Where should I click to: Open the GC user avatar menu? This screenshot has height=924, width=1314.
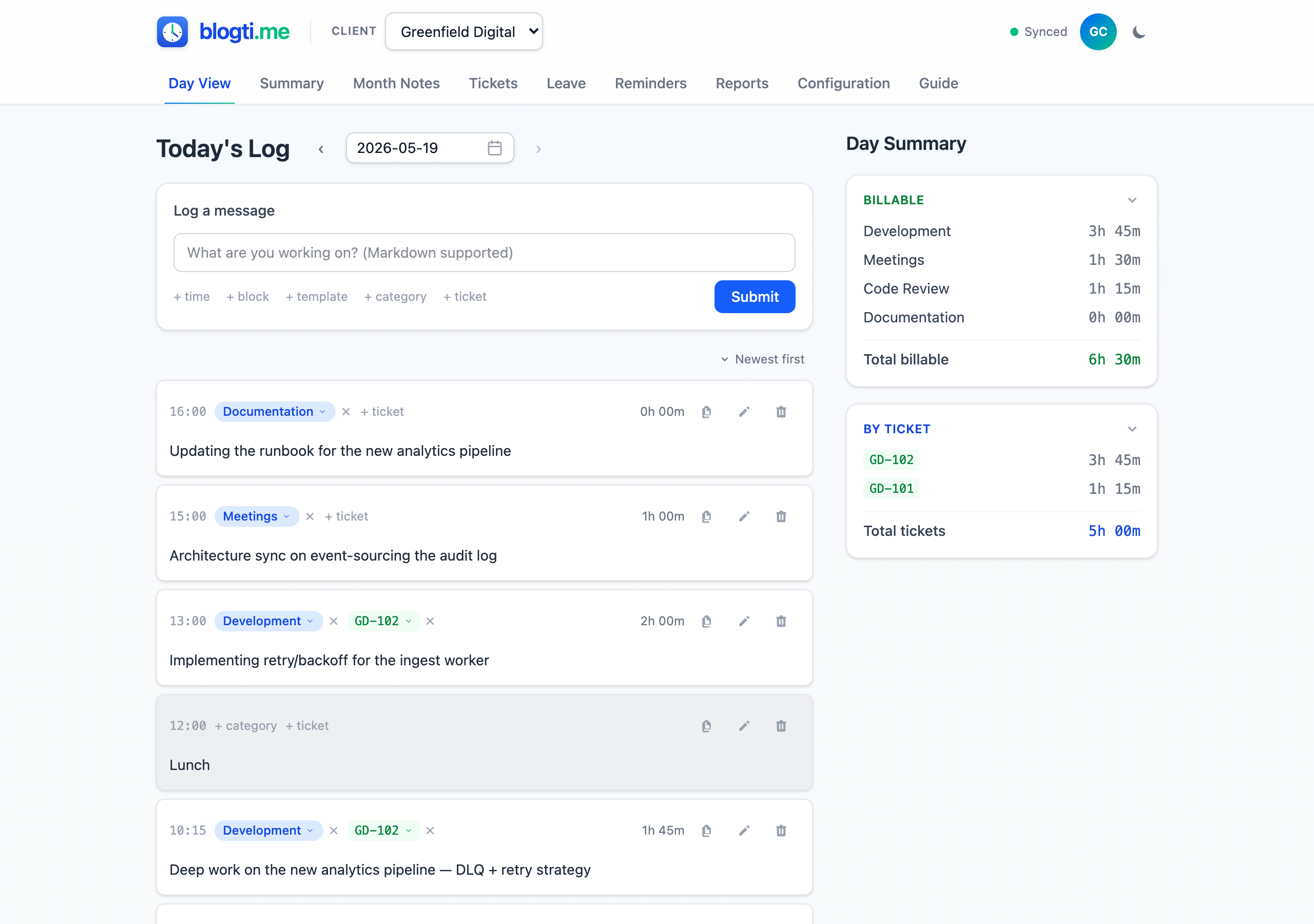tap(1098, 32)
